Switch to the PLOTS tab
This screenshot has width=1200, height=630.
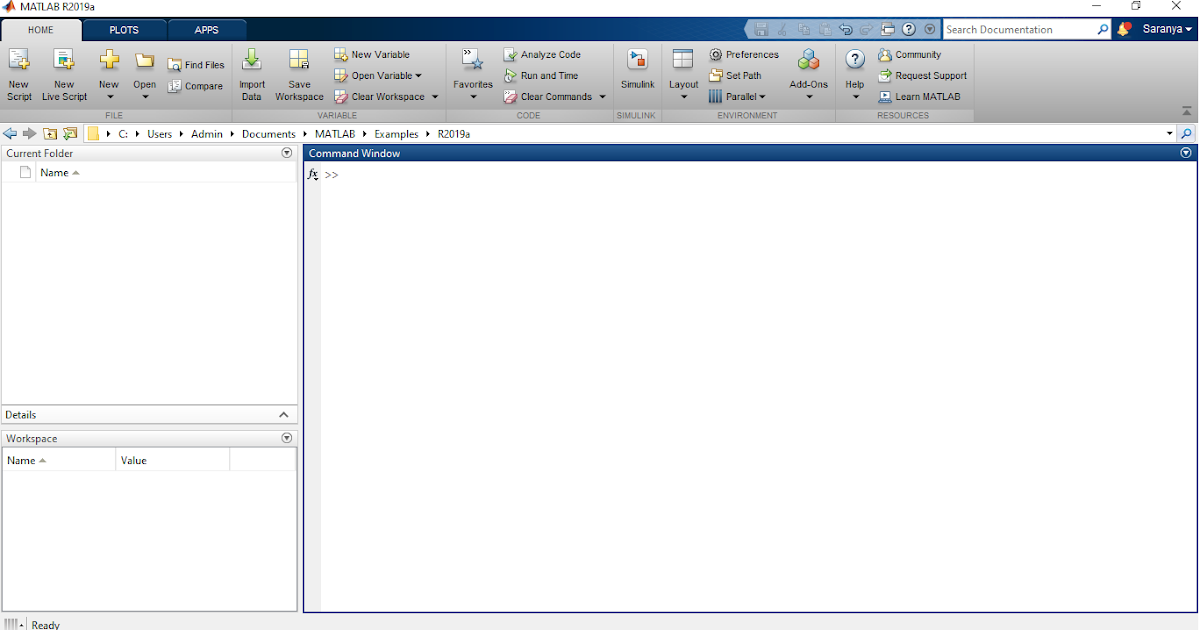[x=123, y=30]
